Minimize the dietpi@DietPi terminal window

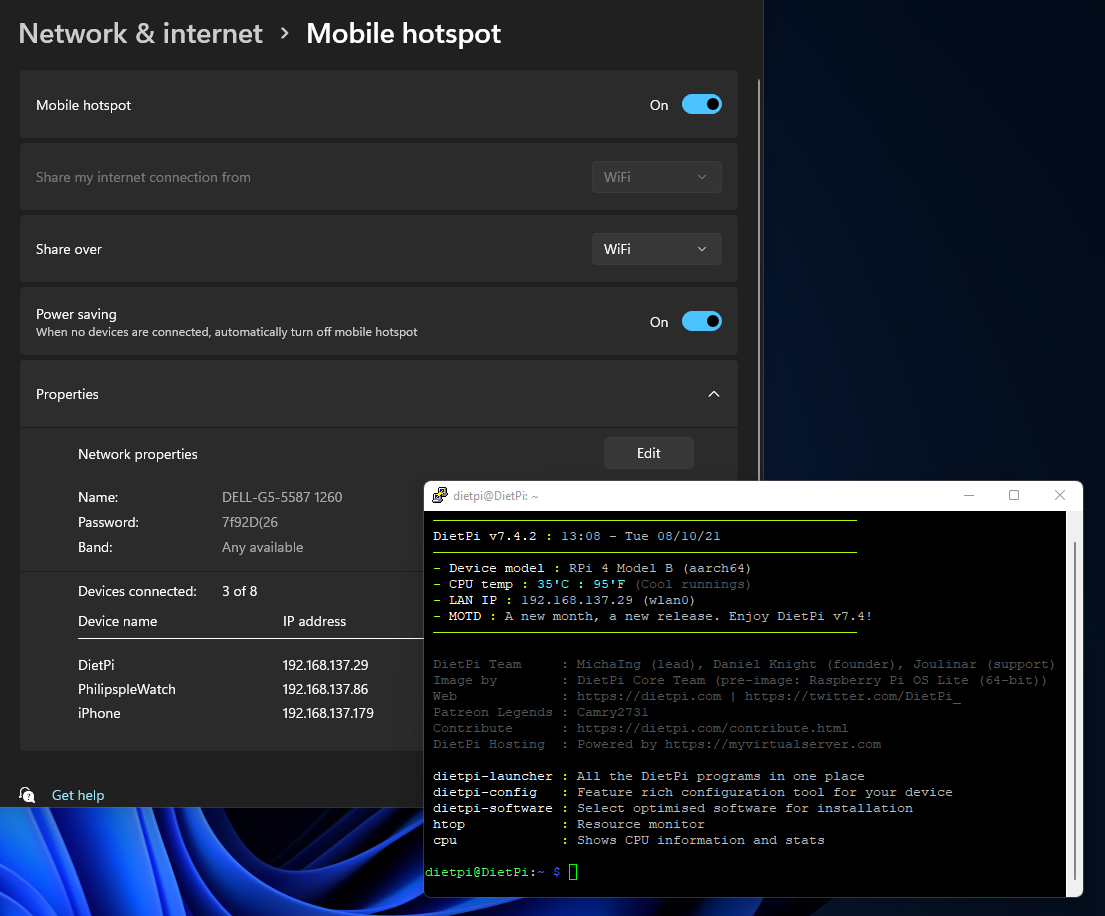[x=967, y=495]
